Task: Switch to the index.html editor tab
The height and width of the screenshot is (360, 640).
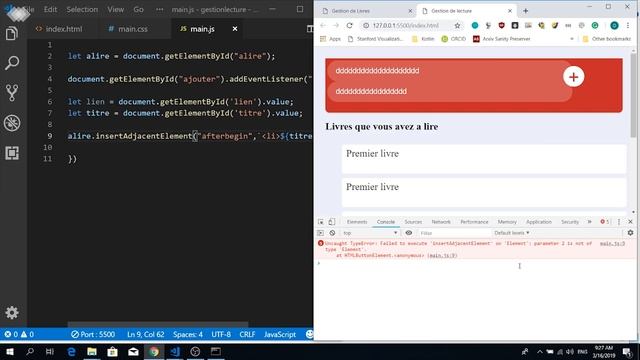Action: click(60, 29)
